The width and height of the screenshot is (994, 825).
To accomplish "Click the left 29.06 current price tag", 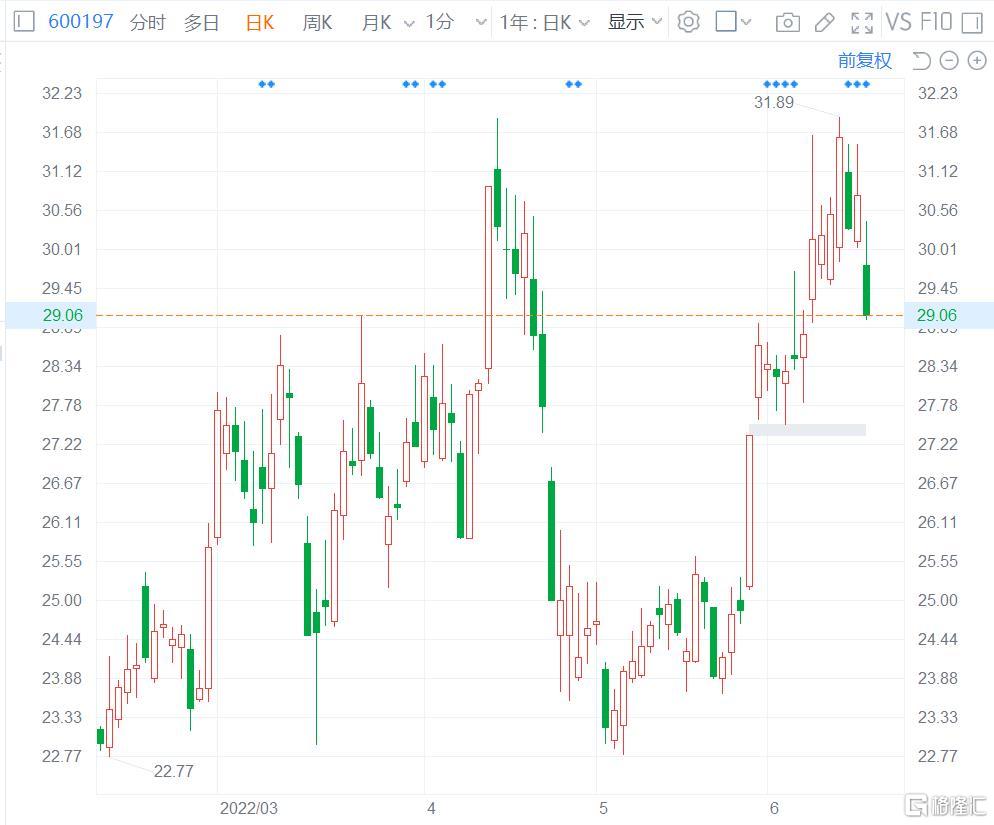I will [51, 315].
